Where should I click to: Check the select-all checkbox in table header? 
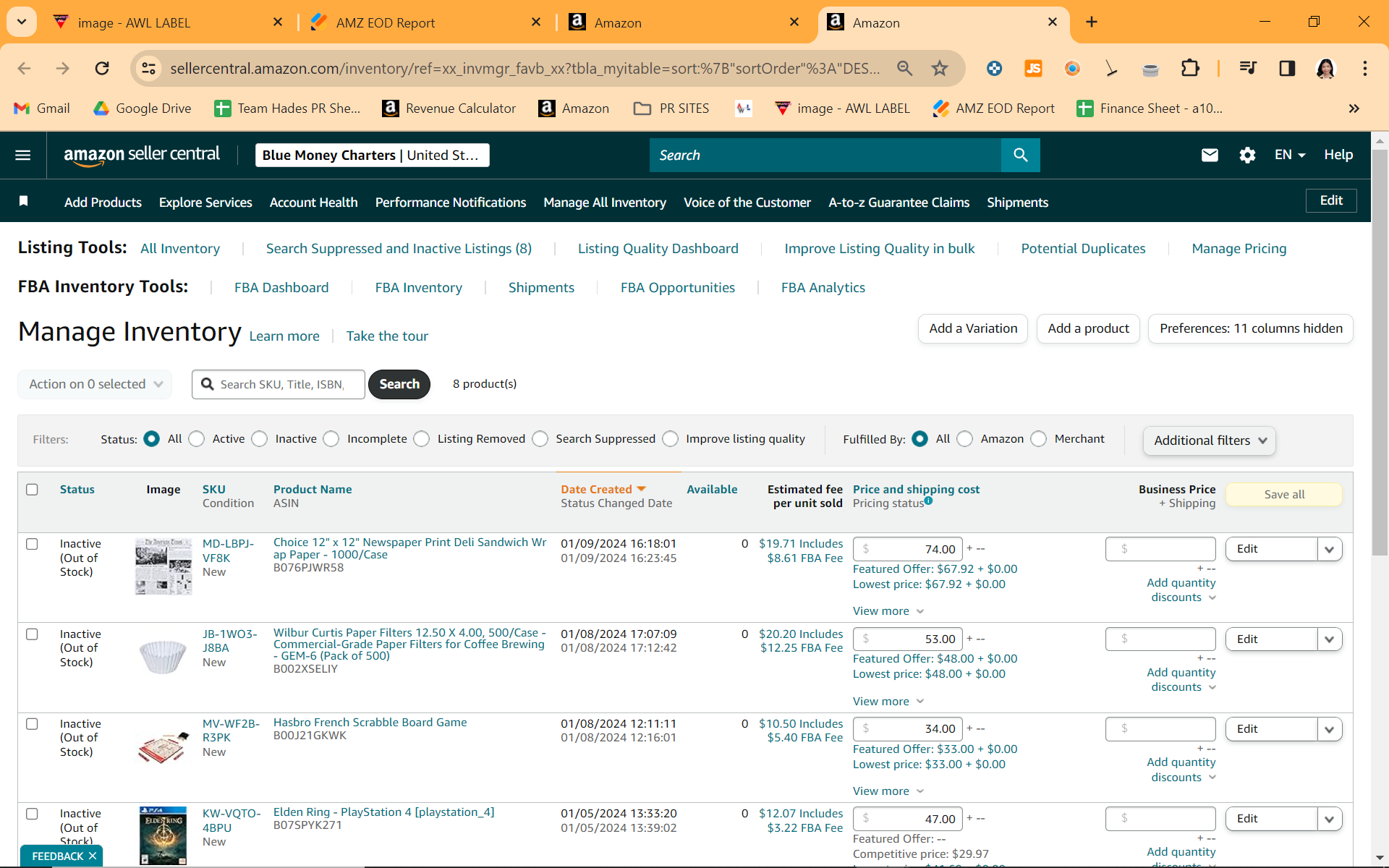tap(32, 490)
